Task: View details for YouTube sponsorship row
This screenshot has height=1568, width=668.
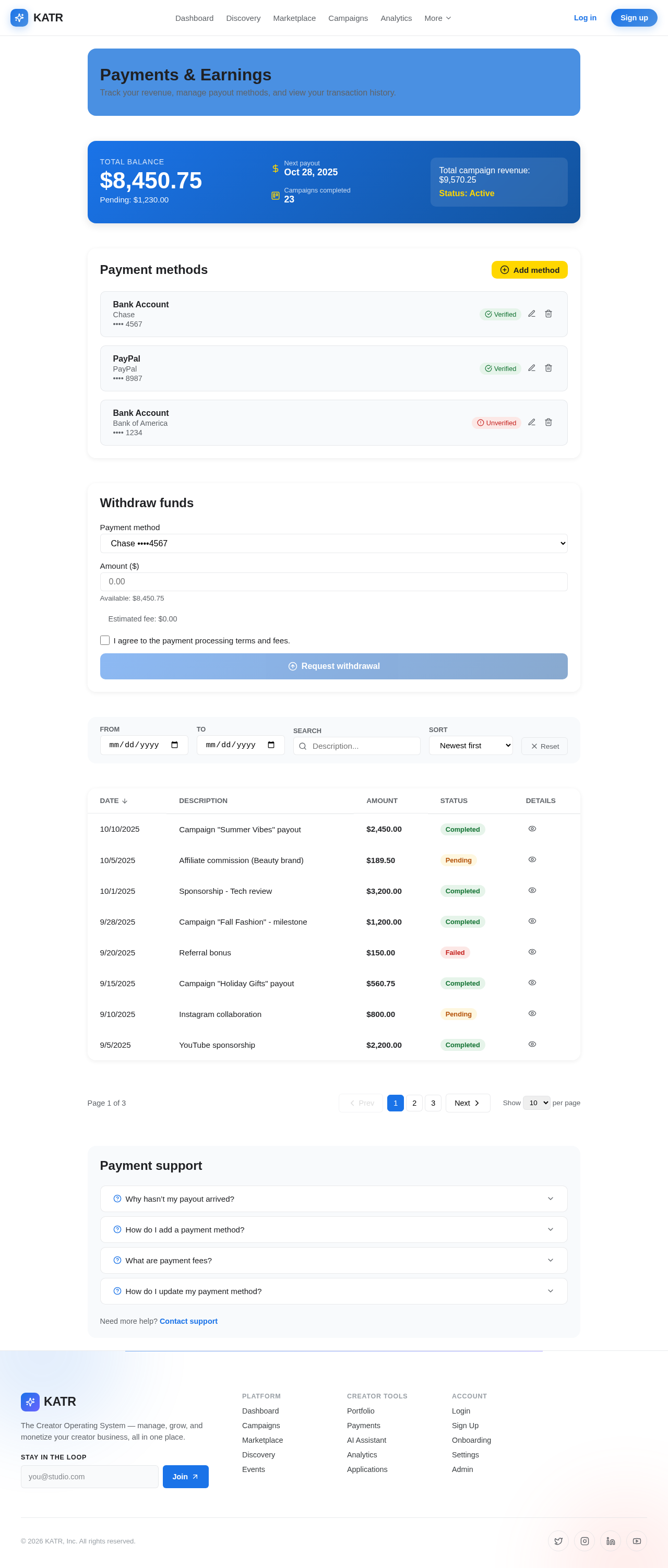Action: [x=532, y=1045]
